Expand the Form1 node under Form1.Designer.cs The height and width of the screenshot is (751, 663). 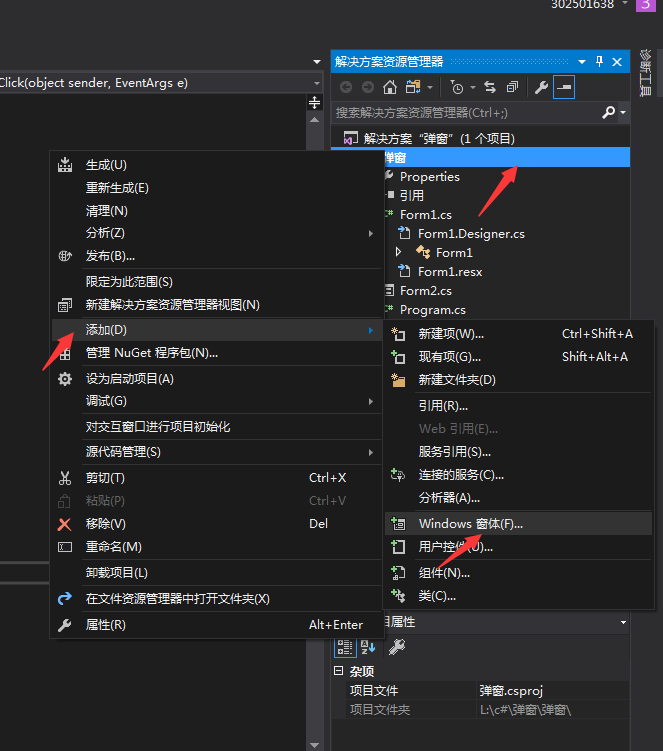point(399,253)
